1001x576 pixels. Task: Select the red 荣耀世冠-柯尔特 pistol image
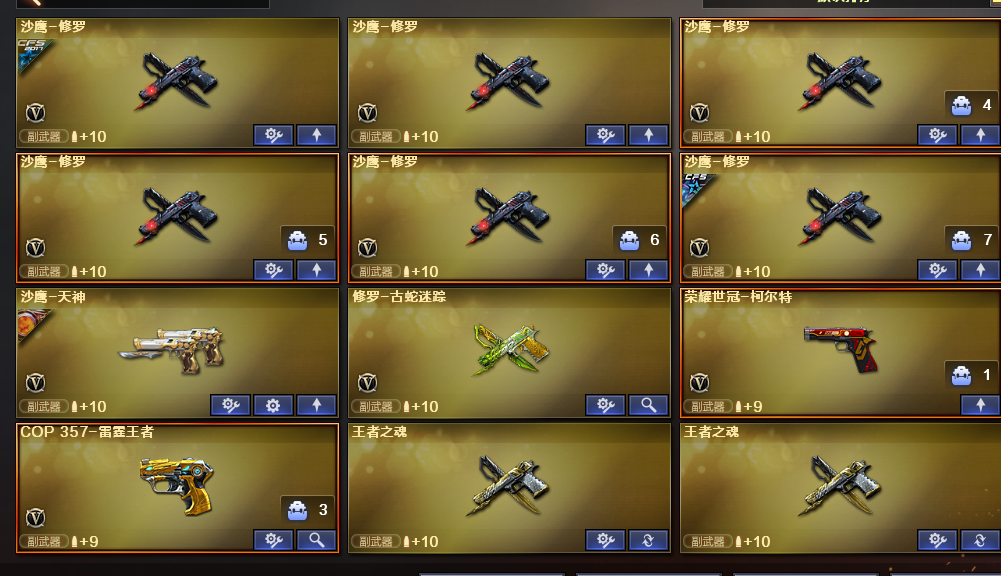pyautogui.click(x=841, y=348)
